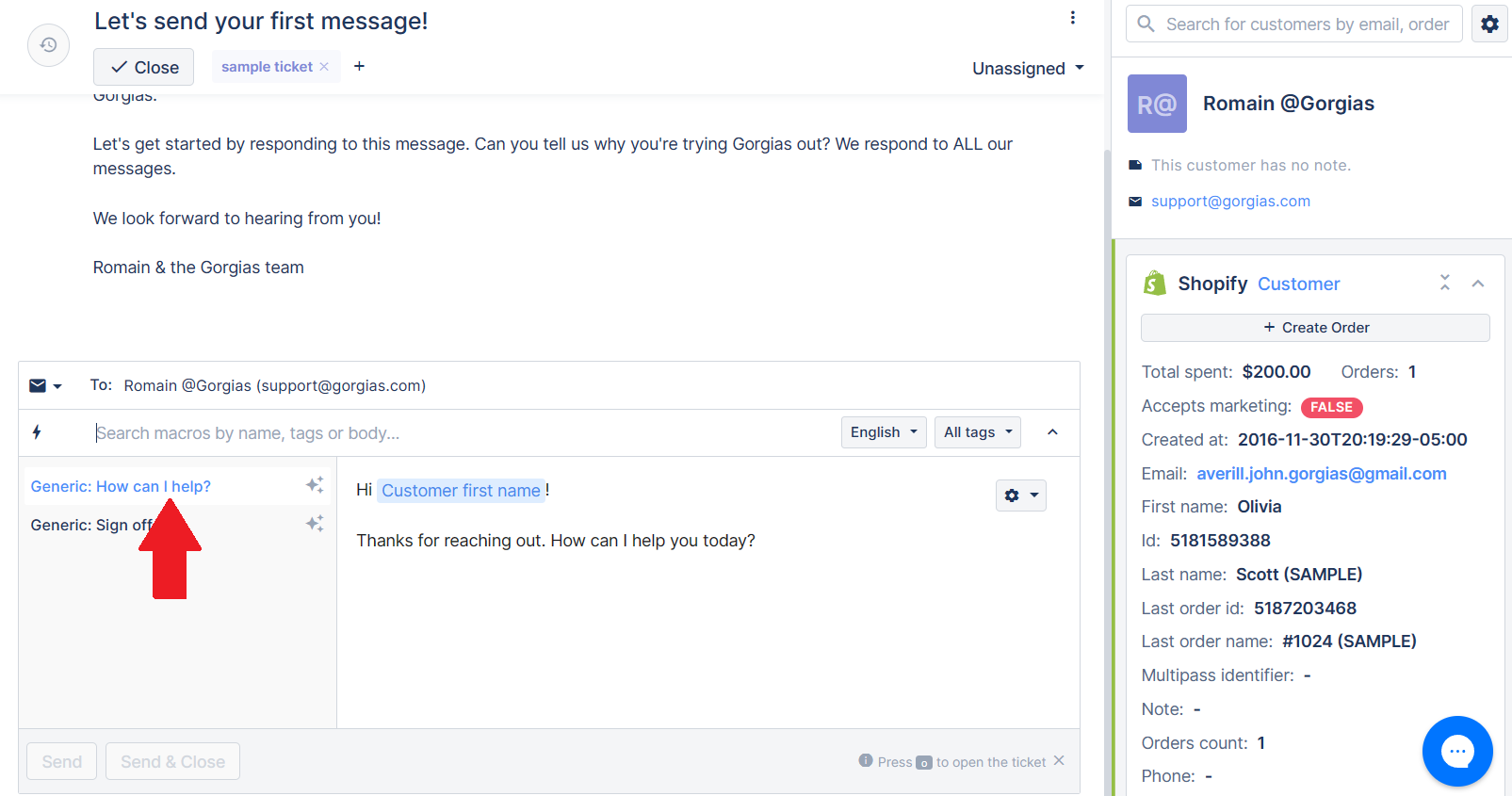The image size is (1512, 796).
Task: Open averill.john.gorgias@gmail.com email link
Action: (x=1322, y=474)
